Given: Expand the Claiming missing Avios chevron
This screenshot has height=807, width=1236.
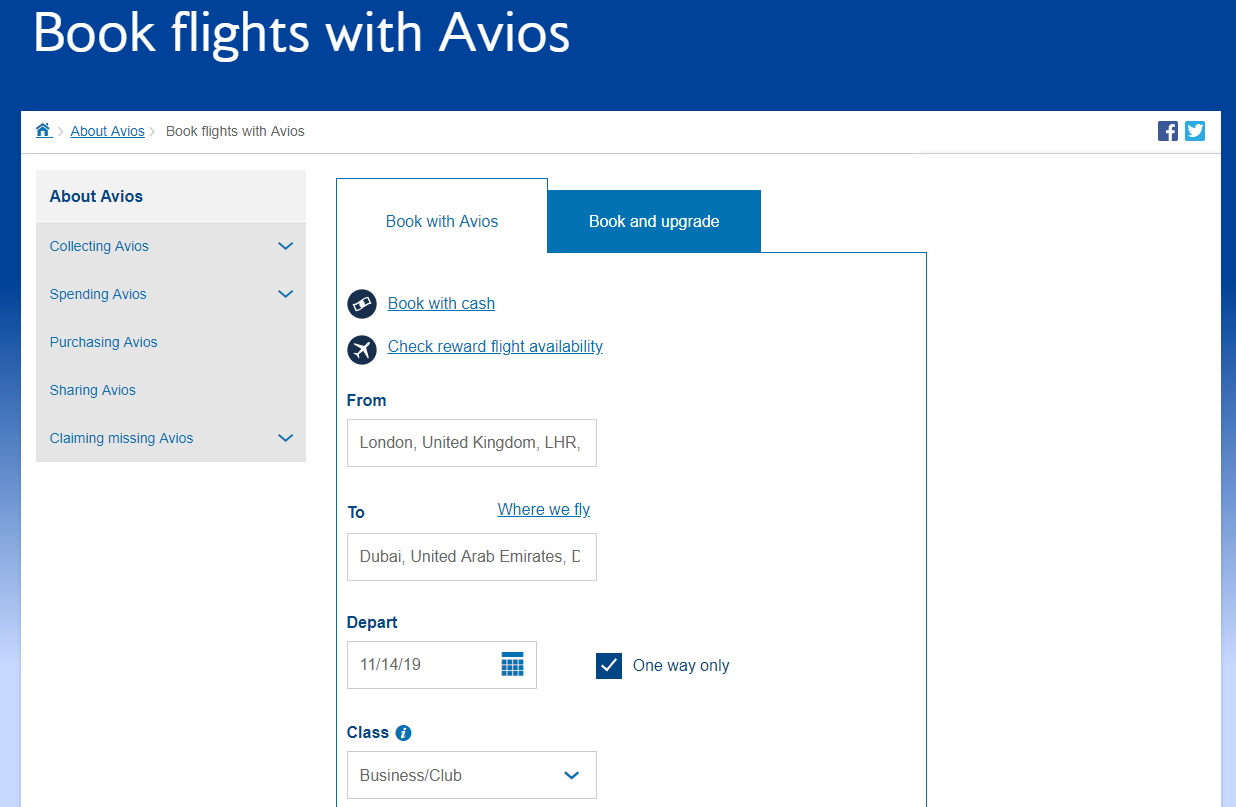Looking at the screenshot, I should pos(285,438).
